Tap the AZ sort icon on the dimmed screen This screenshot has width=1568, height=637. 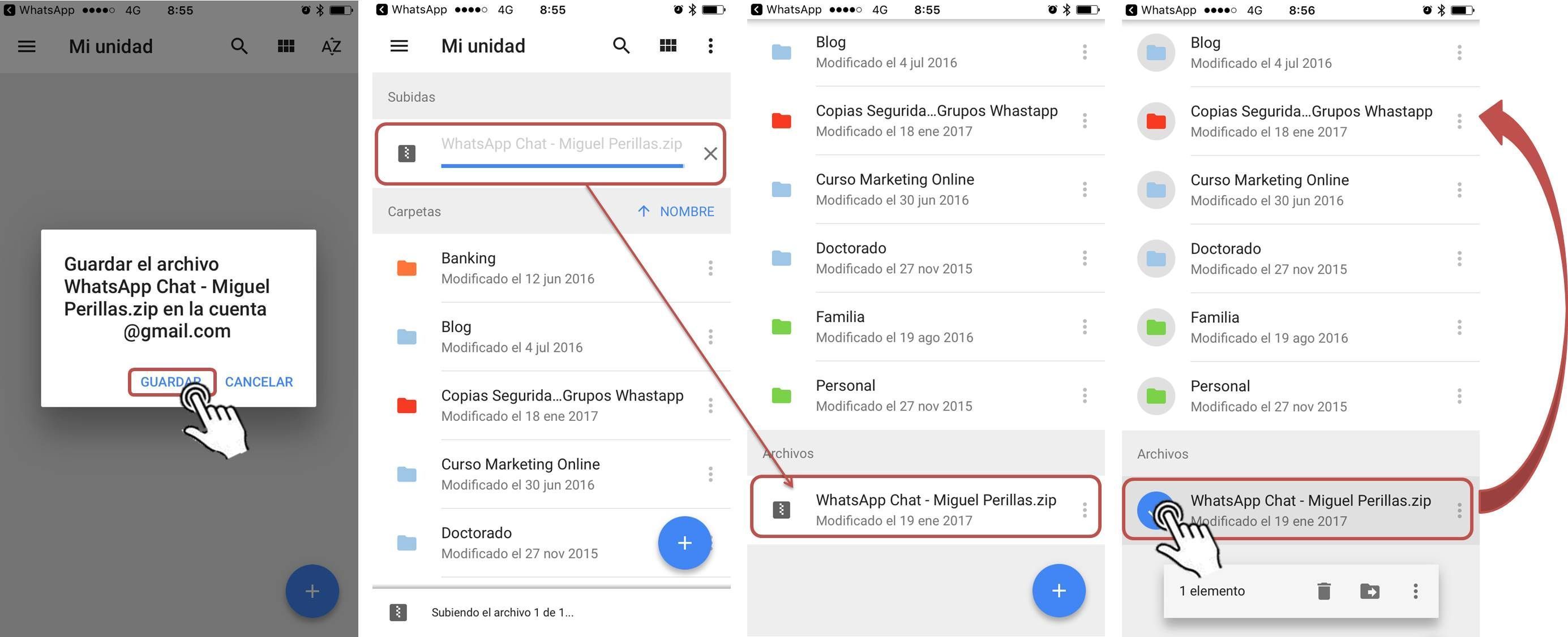tap(331, 46)
